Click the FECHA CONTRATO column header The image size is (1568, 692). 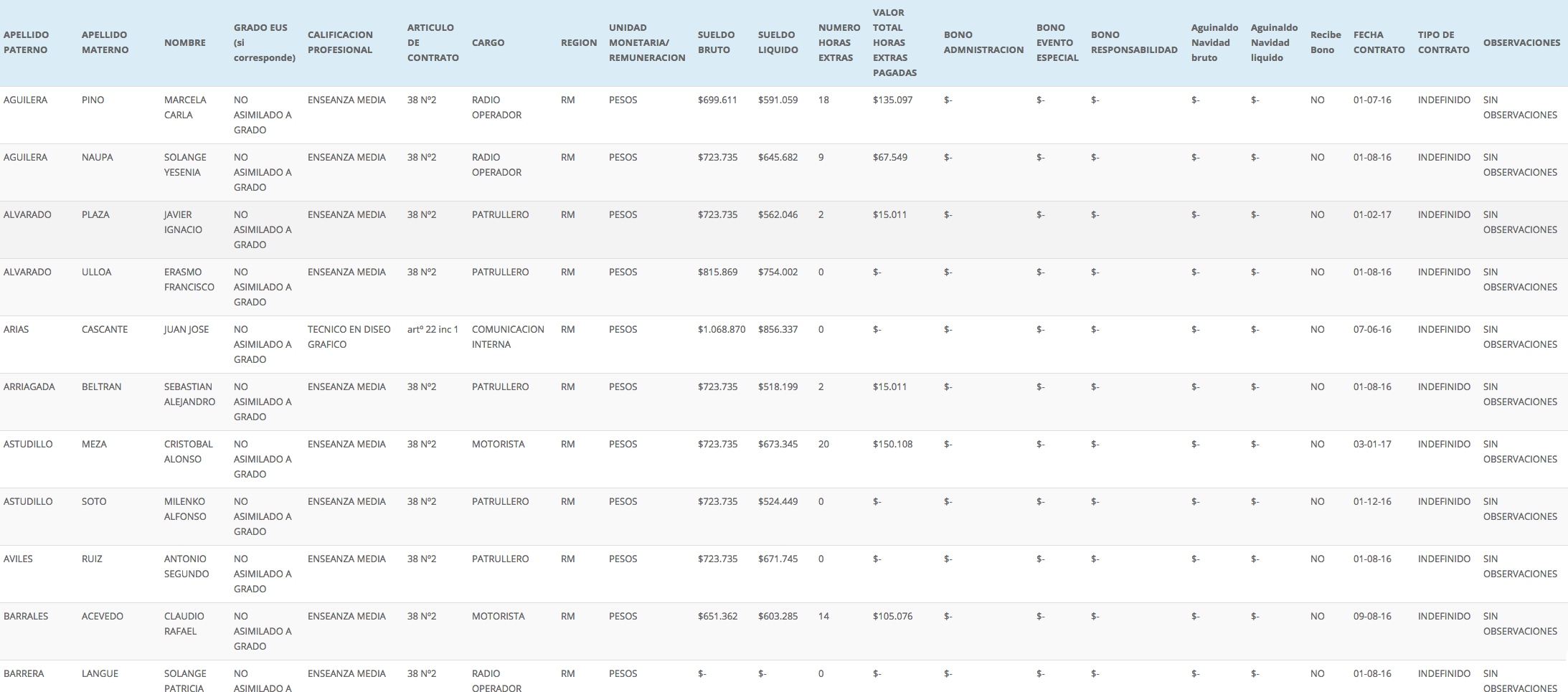click(1379, 42)
